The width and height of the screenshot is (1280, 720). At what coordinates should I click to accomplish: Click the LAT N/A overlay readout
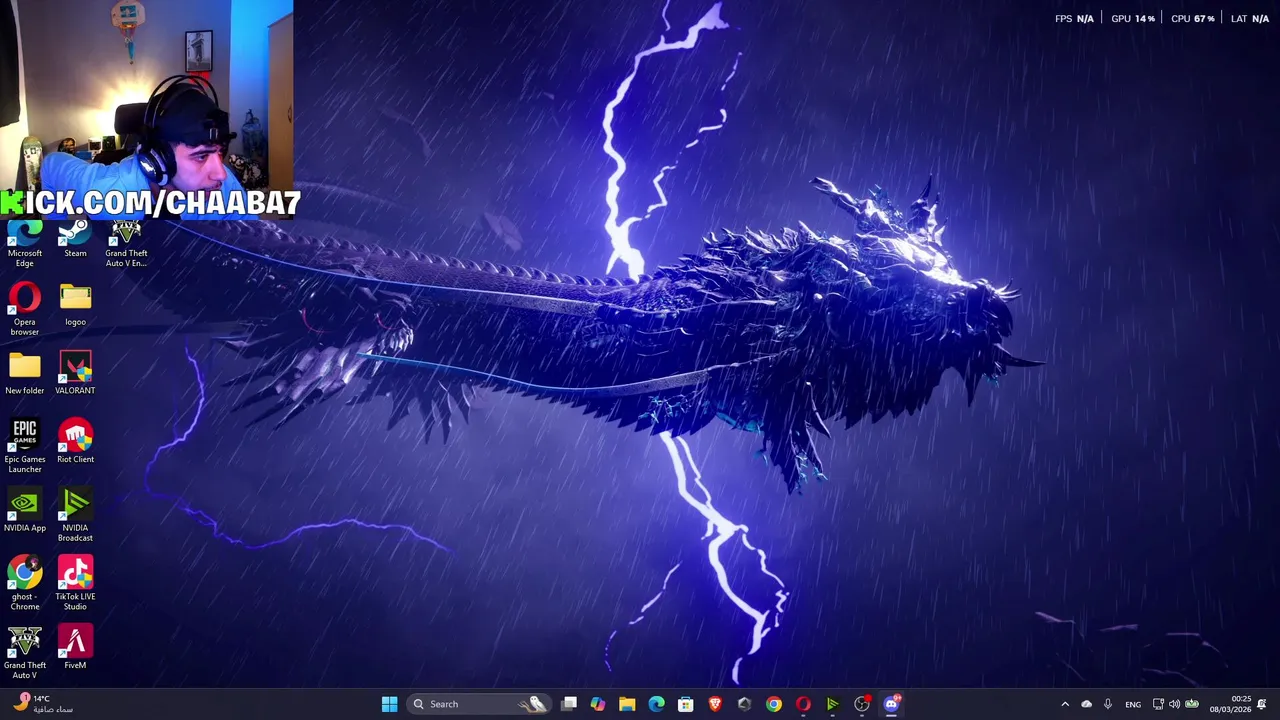tap(1250, 18)
